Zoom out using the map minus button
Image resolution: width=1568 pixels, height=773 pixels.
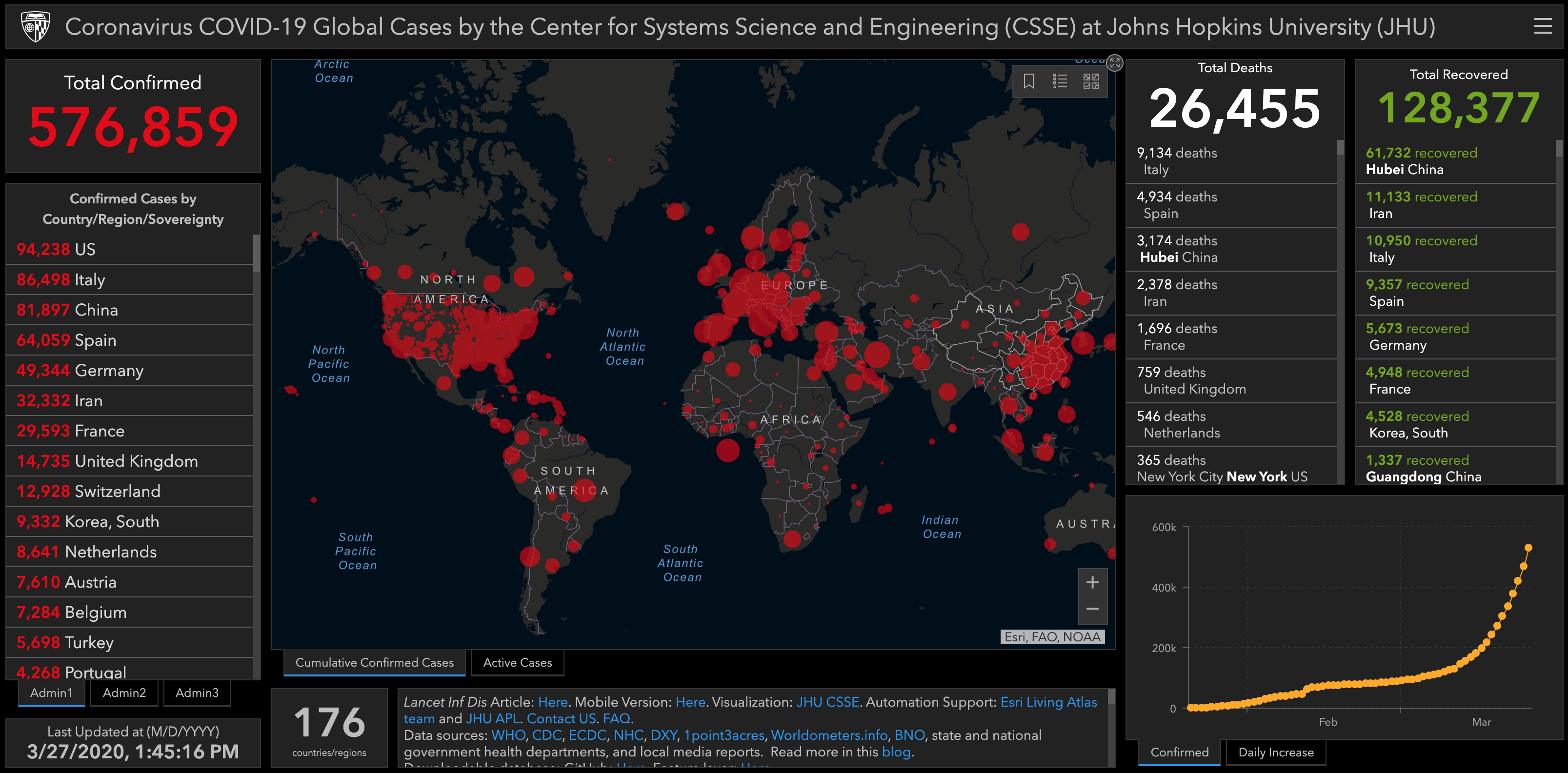[1093, 609]
